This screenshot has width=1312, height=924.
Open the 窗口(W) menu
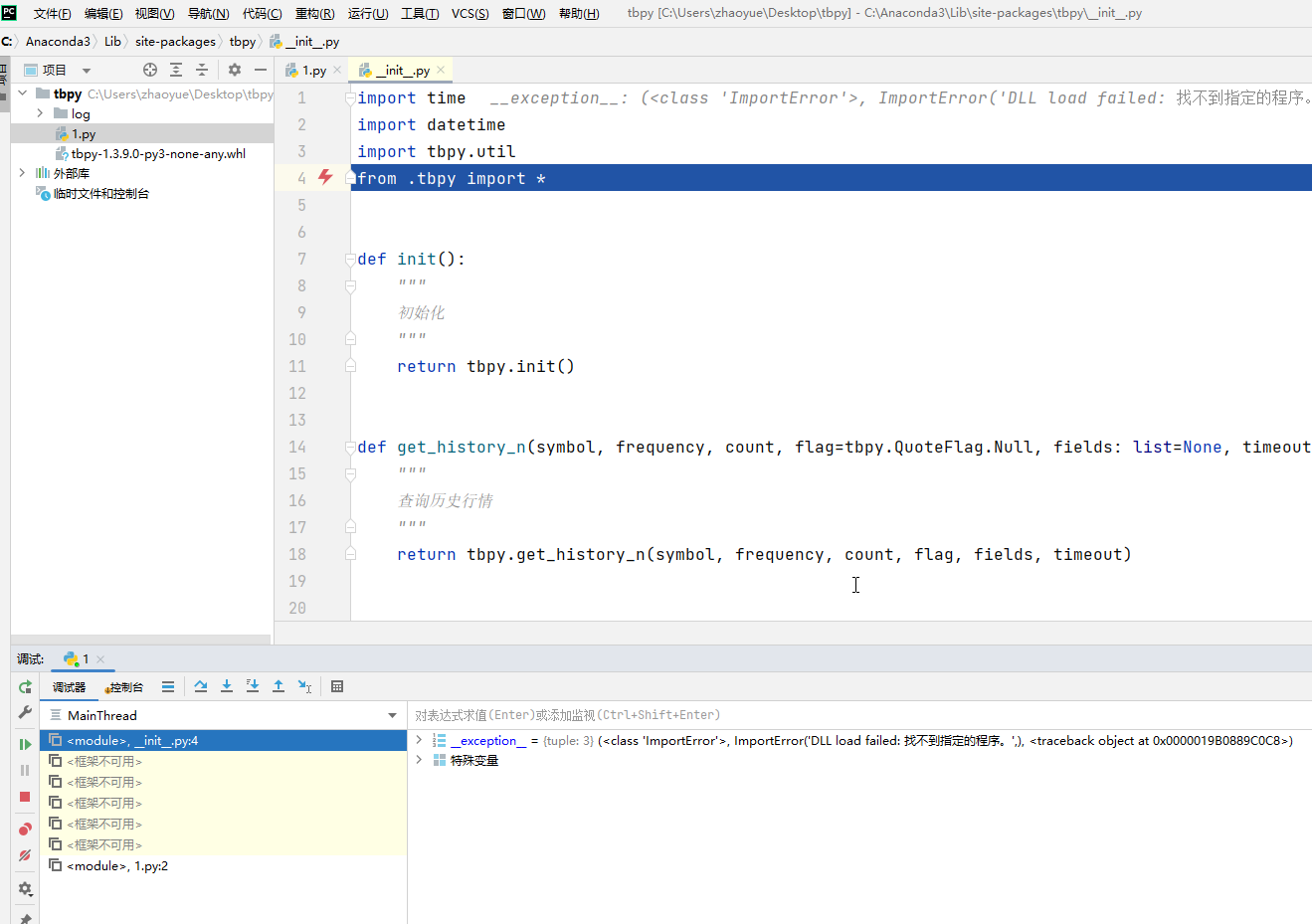click(x=523, y=13)
